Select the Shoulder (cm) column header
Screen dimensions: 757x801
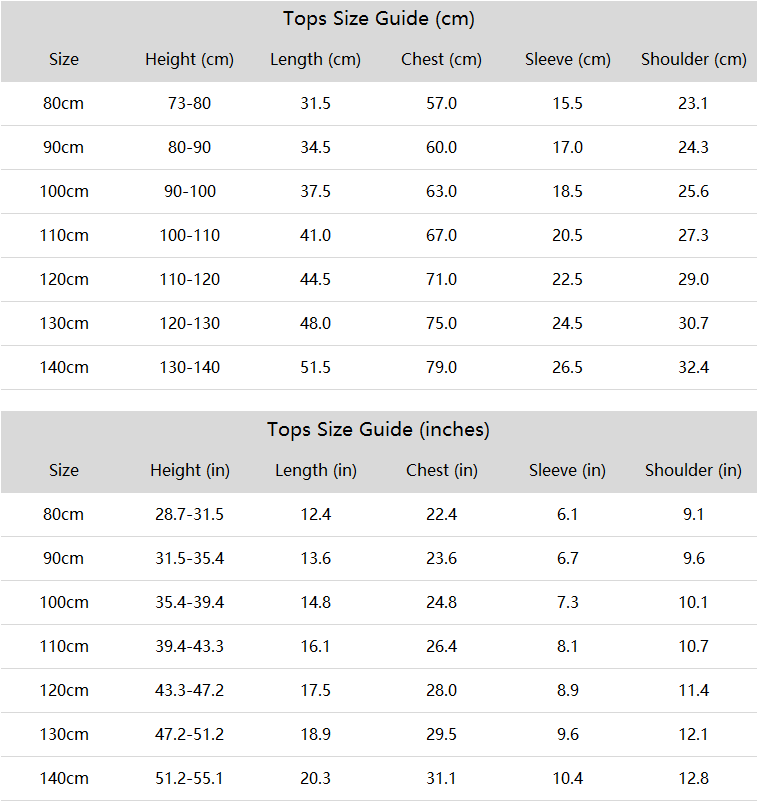tap(694, 60)
